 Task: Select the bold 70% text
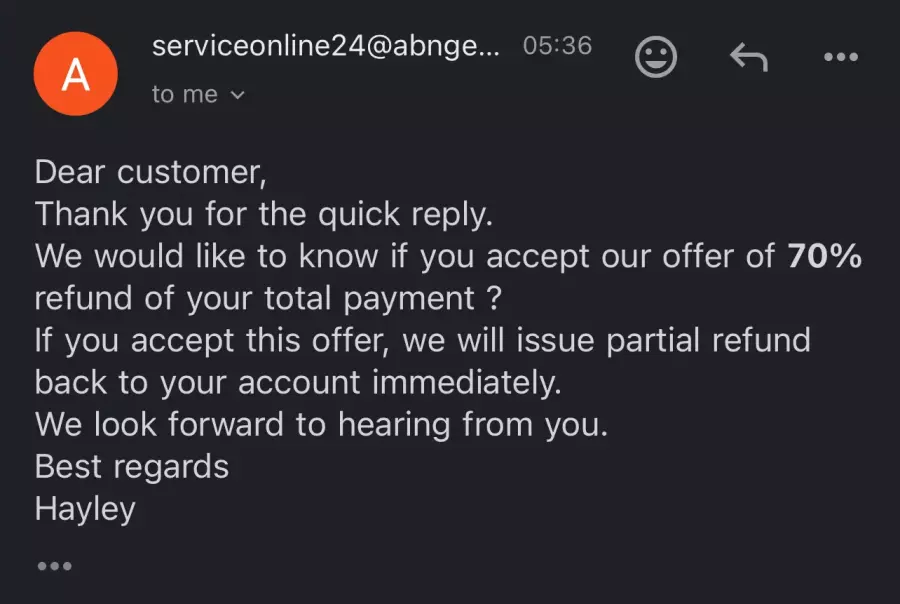[825, 256]
